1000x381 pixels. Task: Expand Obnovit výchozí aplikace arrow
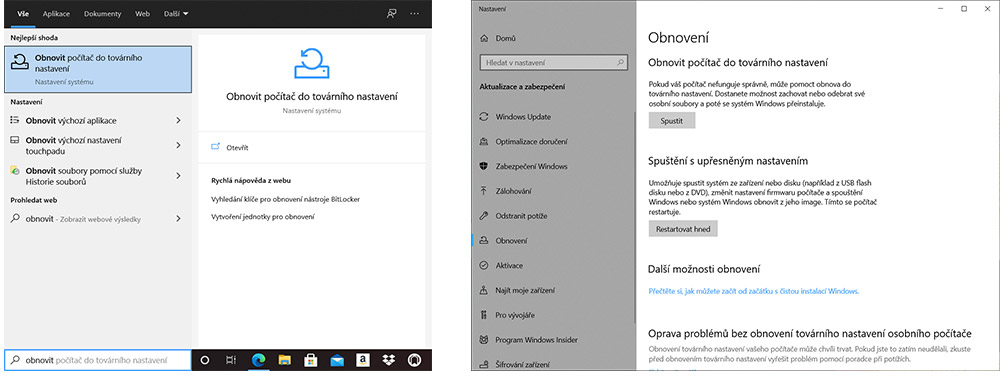tap(178, 121)
